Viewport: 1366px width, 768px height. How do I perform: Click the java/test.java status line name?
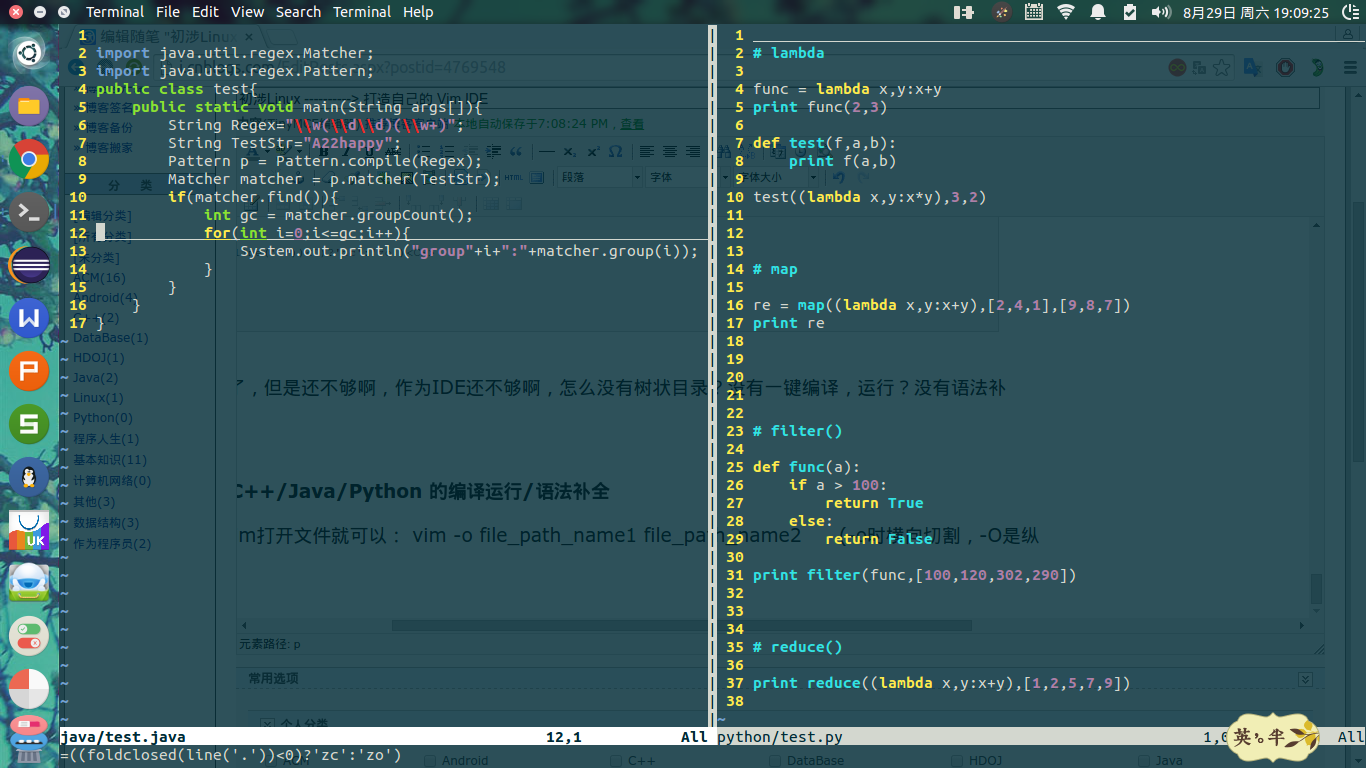(123, 737)
